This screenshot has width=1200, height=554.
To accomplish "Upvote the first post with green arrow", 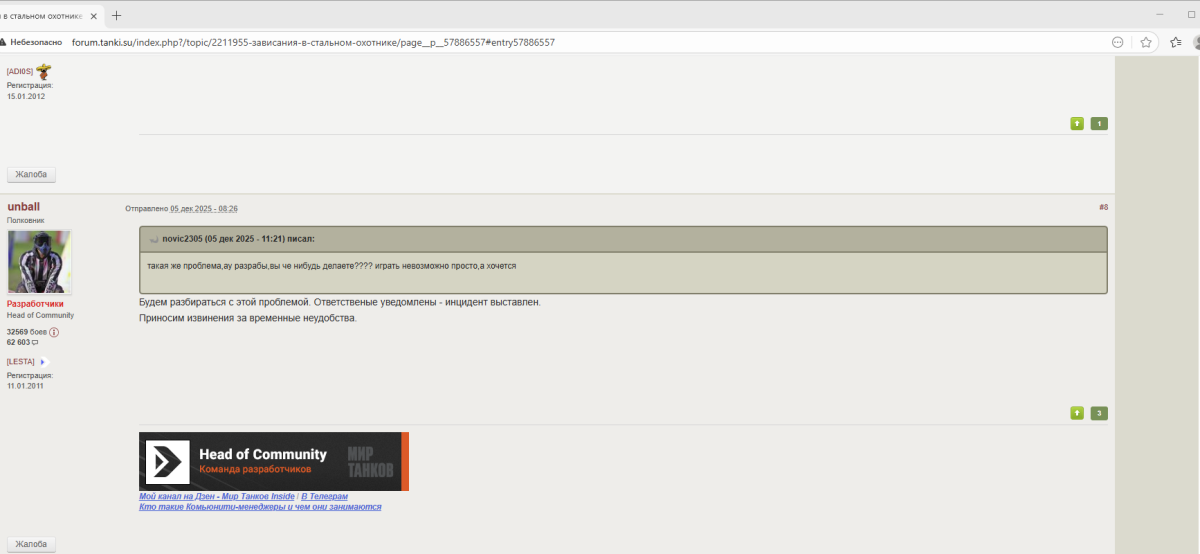I will [x=1077, y=124].
